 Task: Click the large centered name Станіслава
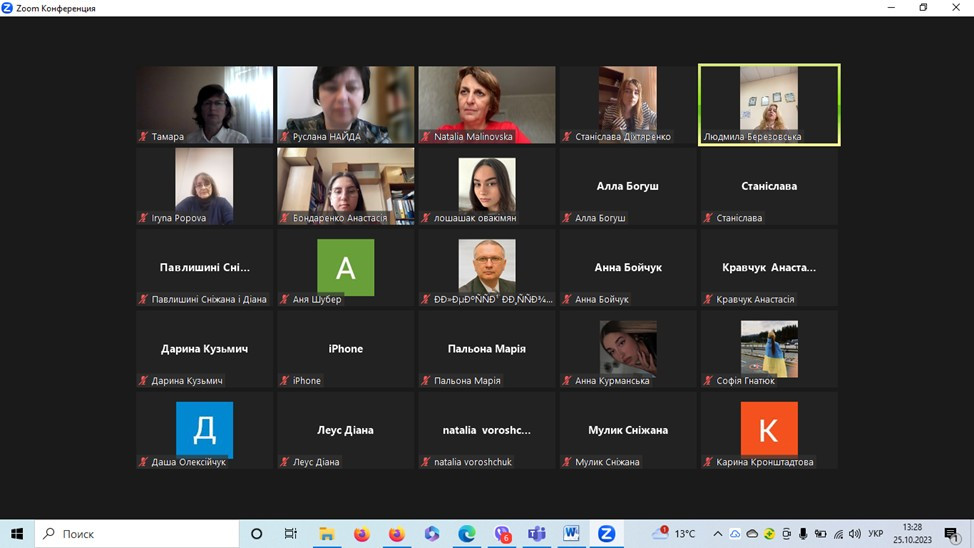click(769, 186)
